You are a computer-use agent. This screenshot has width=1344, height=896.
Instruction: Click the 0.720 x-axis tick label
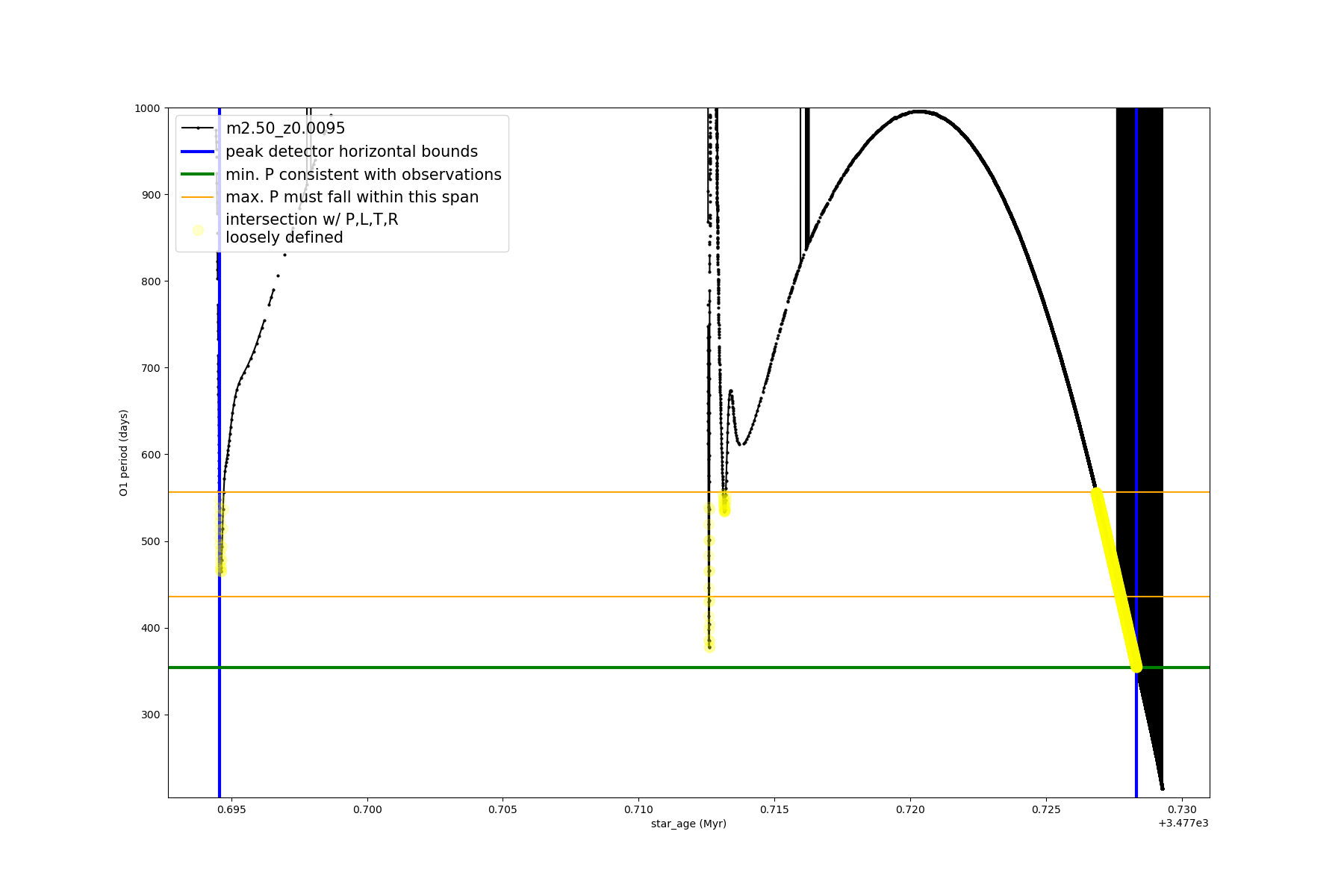pyautogui.click(x=910, y=809)
